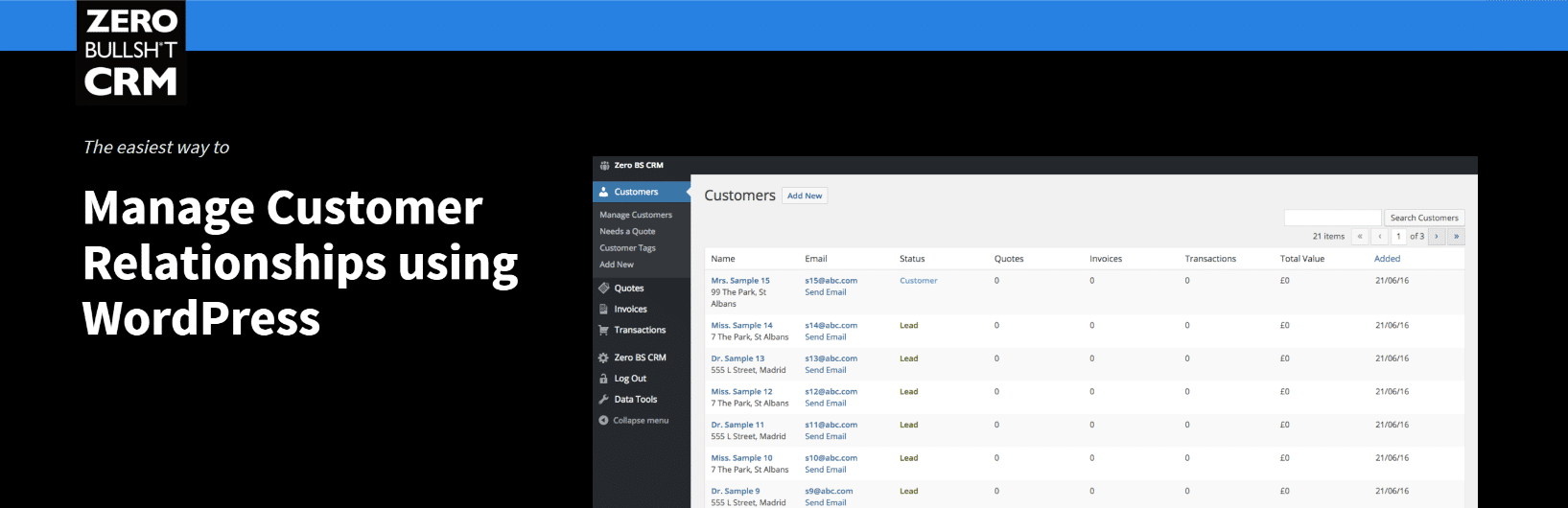Select Customer Tags submenu item

click(x=627, y=248)
